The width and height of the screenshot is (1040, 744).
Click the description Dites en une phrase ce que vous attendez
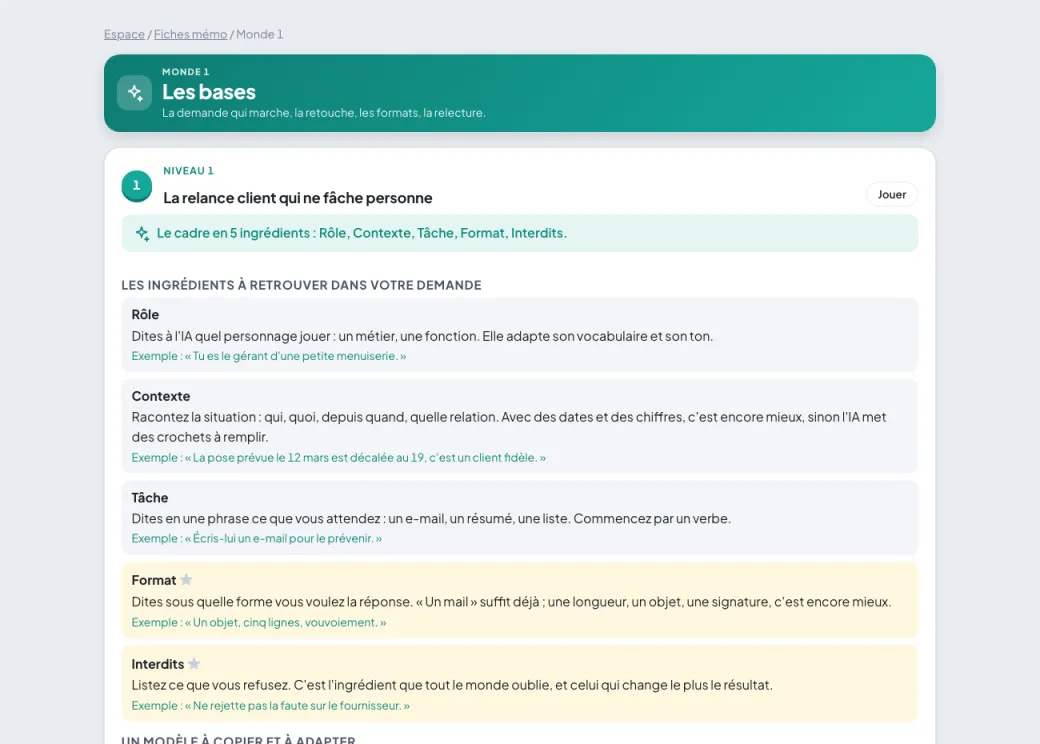pyautogui.click(x=431, y=519)
